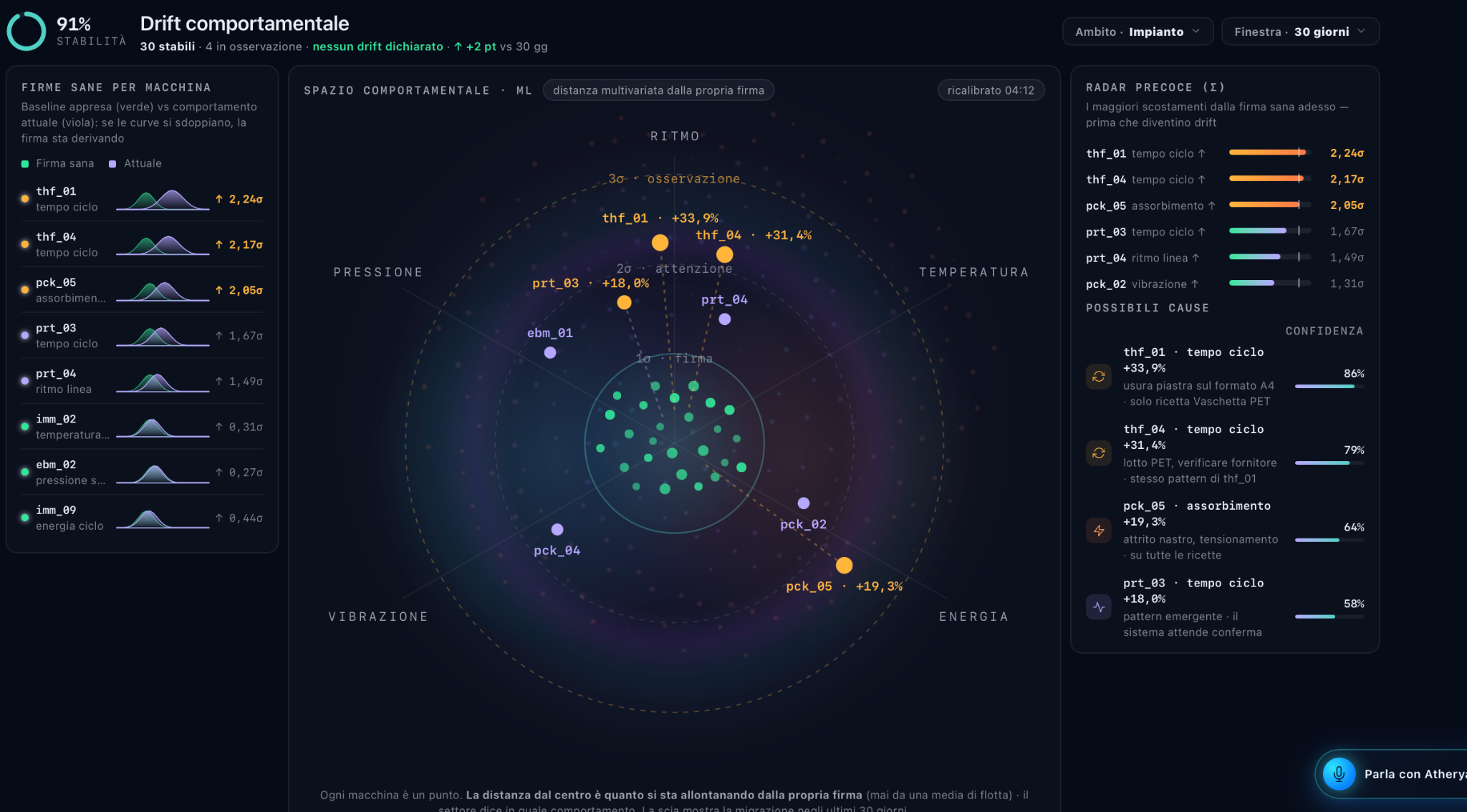Click the pulse icon beside prt_03 cause
1467x812 pixels.
(1098, 607)
